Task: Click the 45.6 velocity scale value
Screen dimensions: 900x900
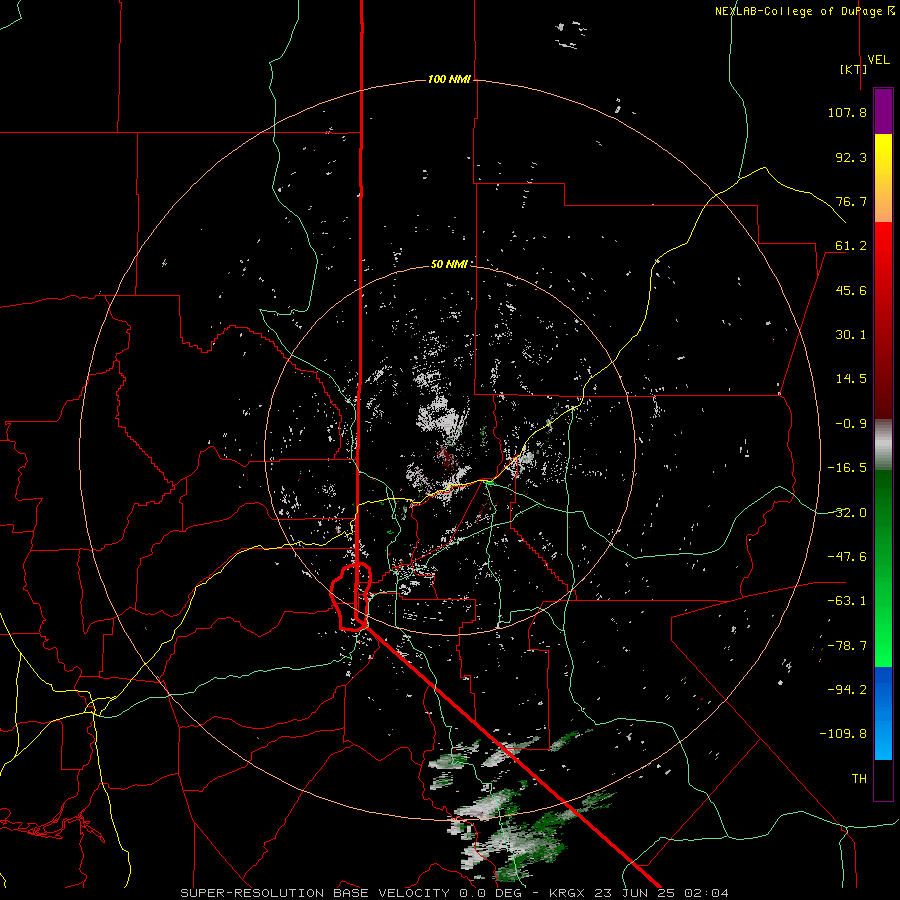Action: tap(851, 290)
